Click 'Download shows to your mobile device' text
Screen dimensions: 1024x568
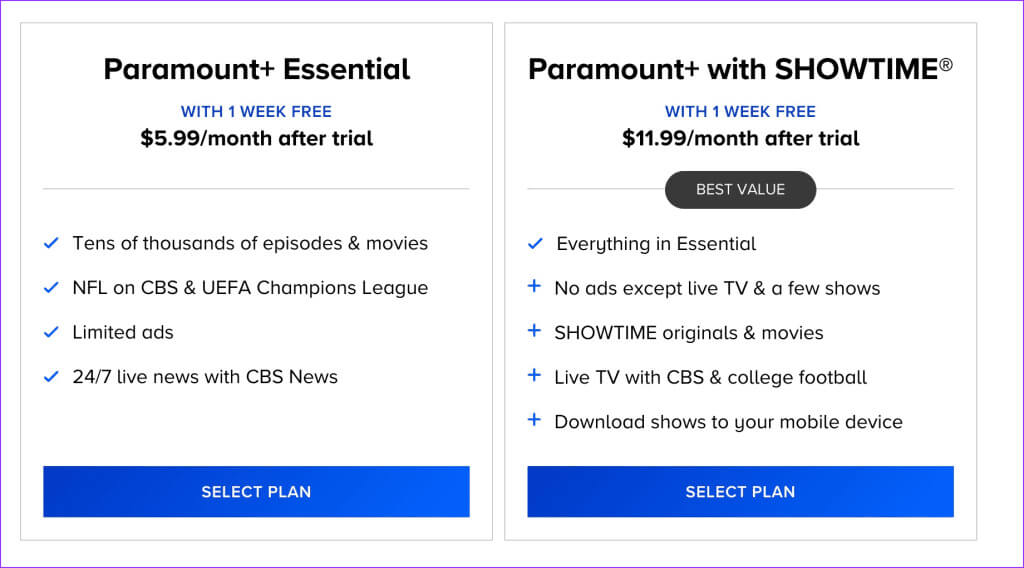(x=728, y=422)
